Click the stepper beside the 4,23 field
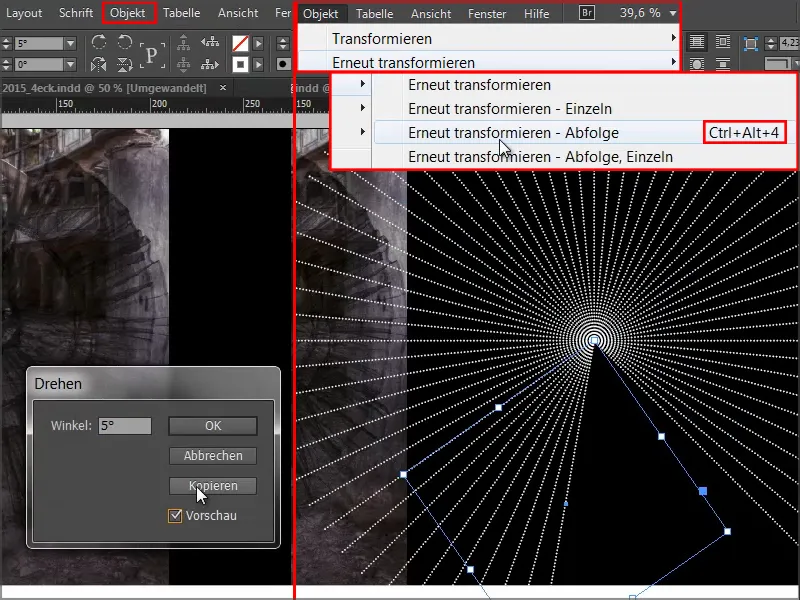This screenshot has width=800, height=600. pos(771,43)
